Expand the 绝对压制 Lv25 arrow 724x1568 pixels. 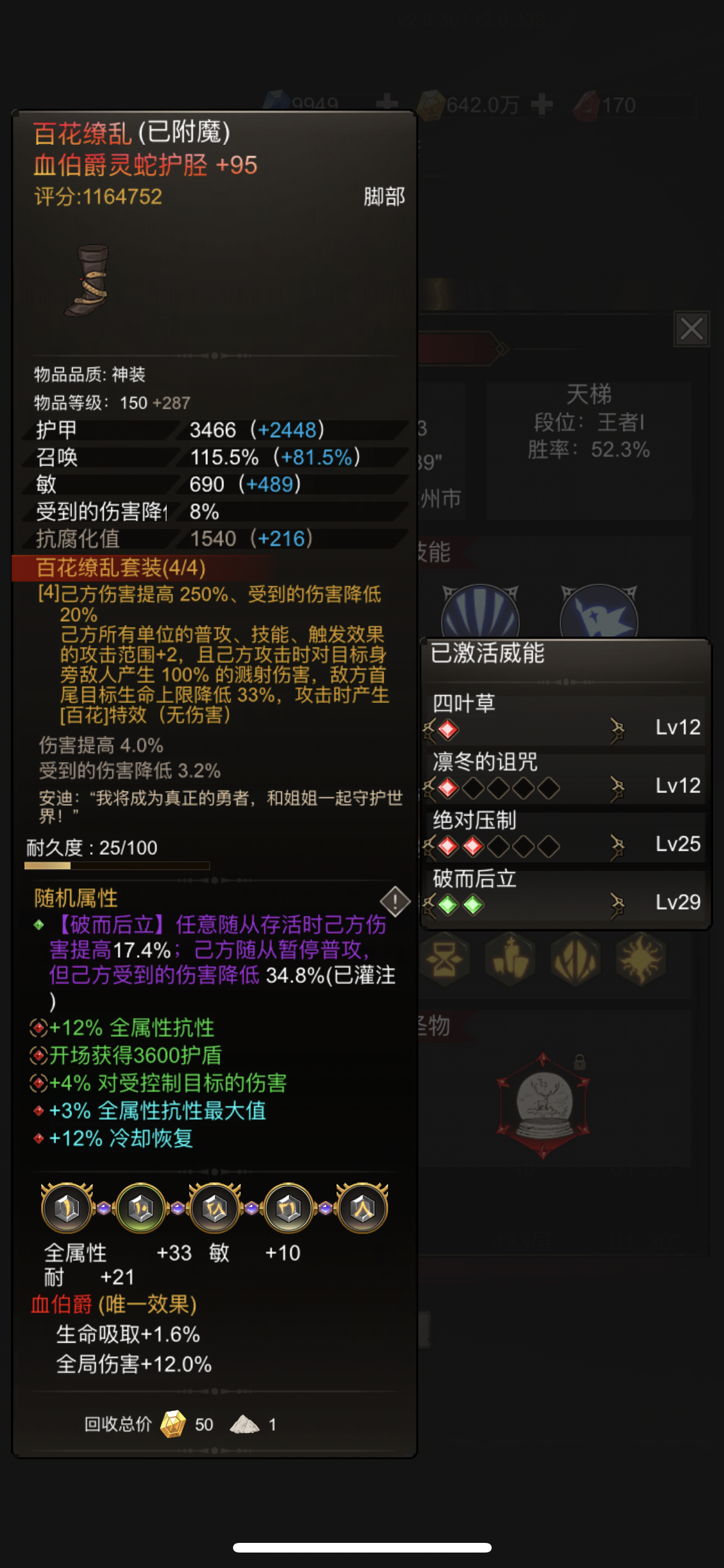coord(617,846)
